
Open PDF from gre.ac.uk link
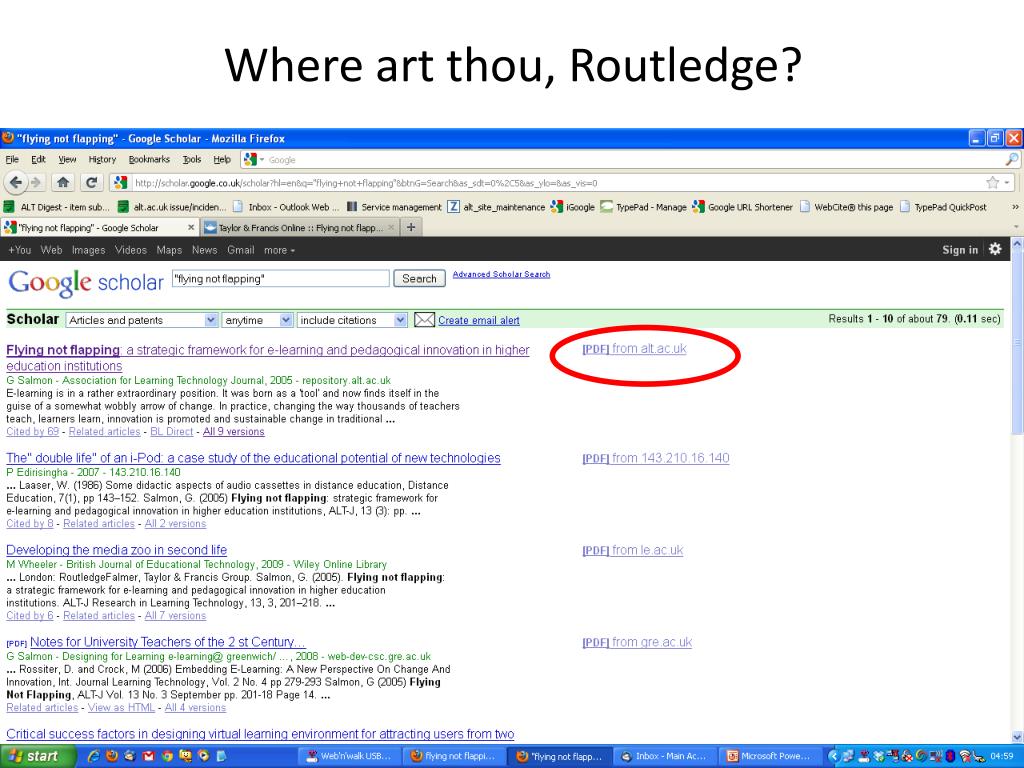pos(637,643)
